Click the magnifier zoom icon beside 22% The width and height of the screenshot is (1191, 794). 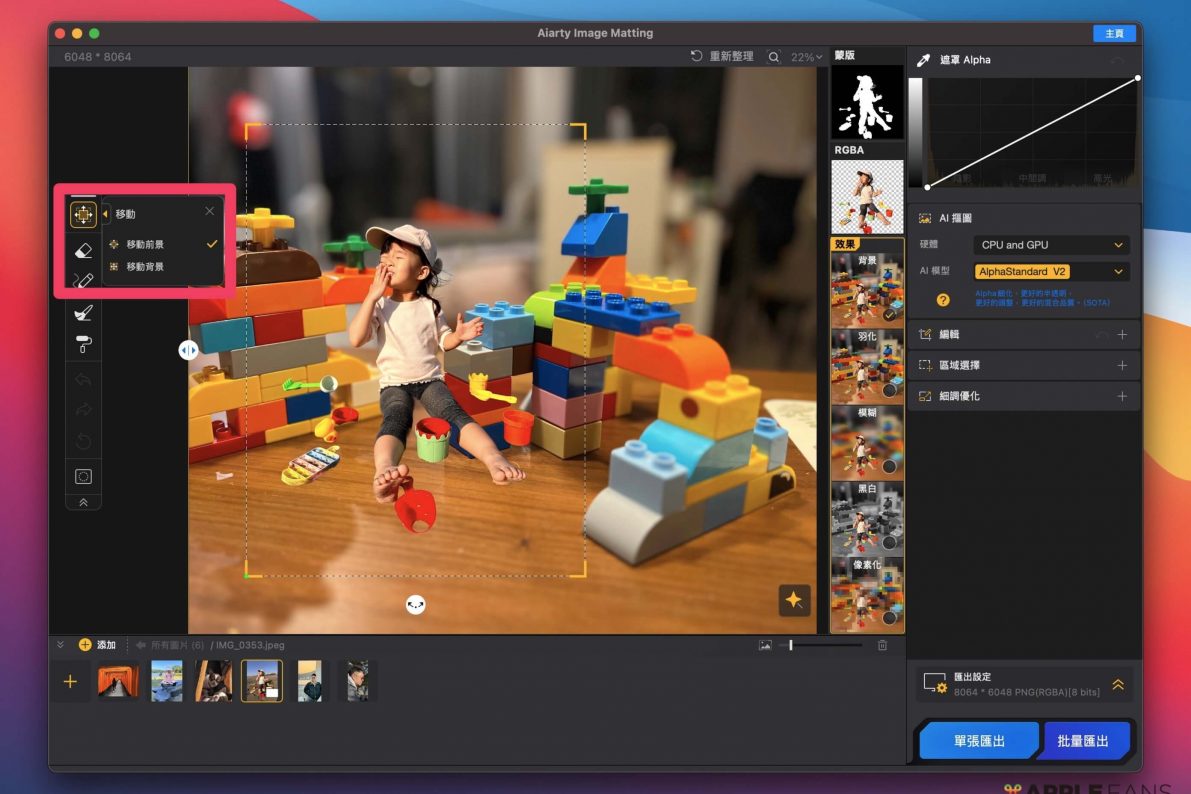[x=774, y=57]
